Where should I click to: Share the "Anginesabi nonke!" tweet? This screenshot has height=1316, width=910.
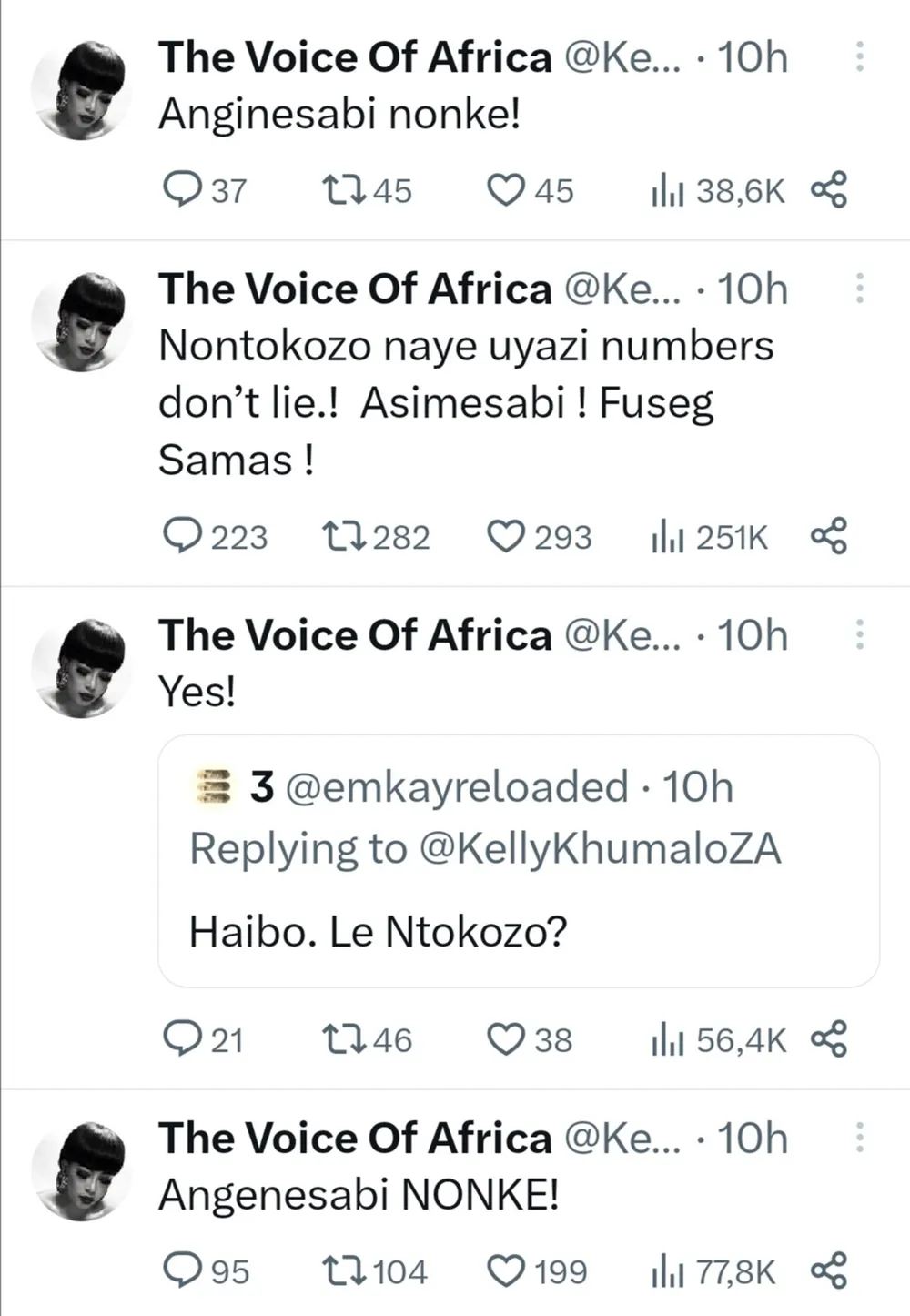click(829, 190)
